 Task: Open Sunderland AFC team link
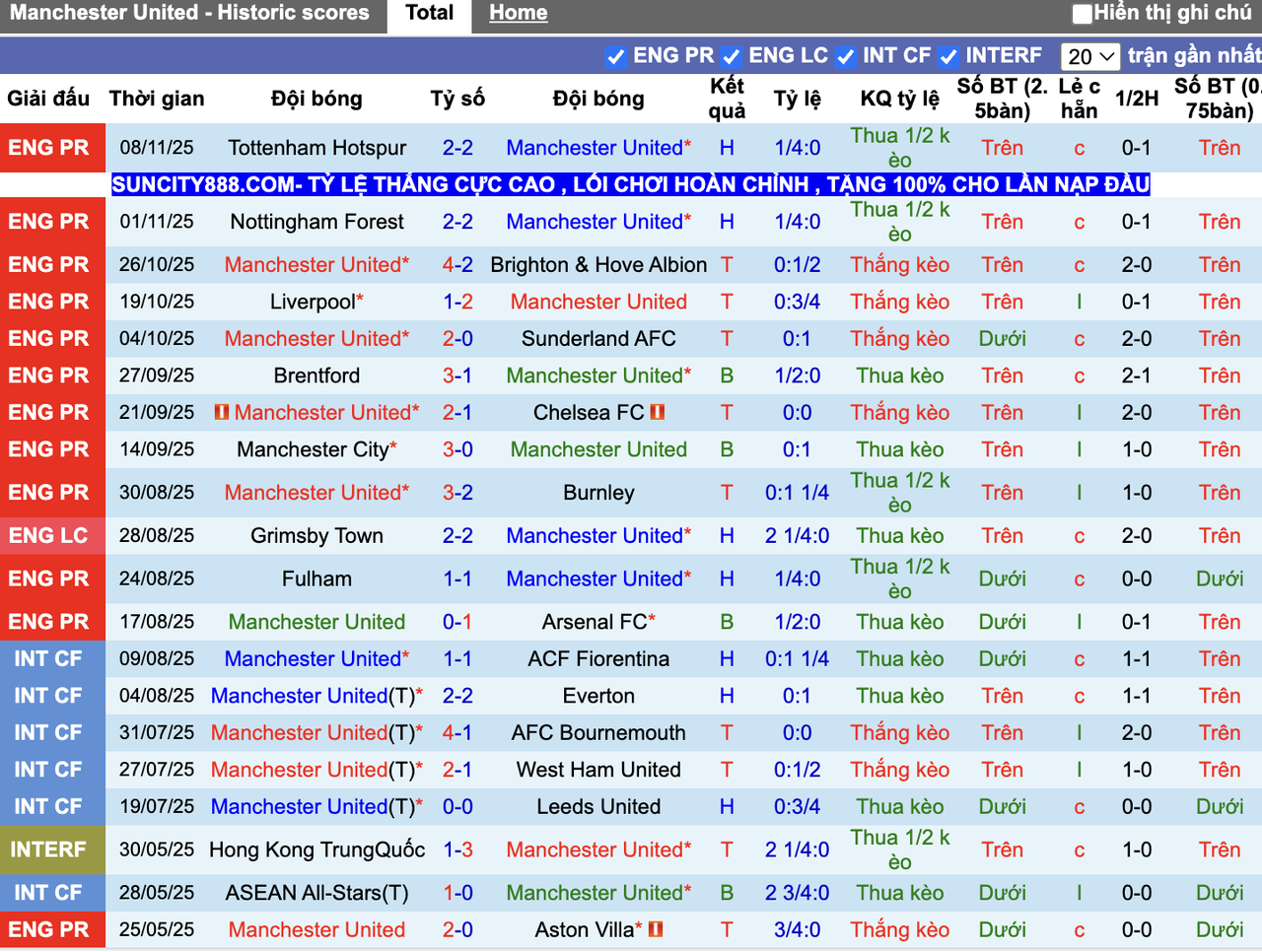click(598, 339)
